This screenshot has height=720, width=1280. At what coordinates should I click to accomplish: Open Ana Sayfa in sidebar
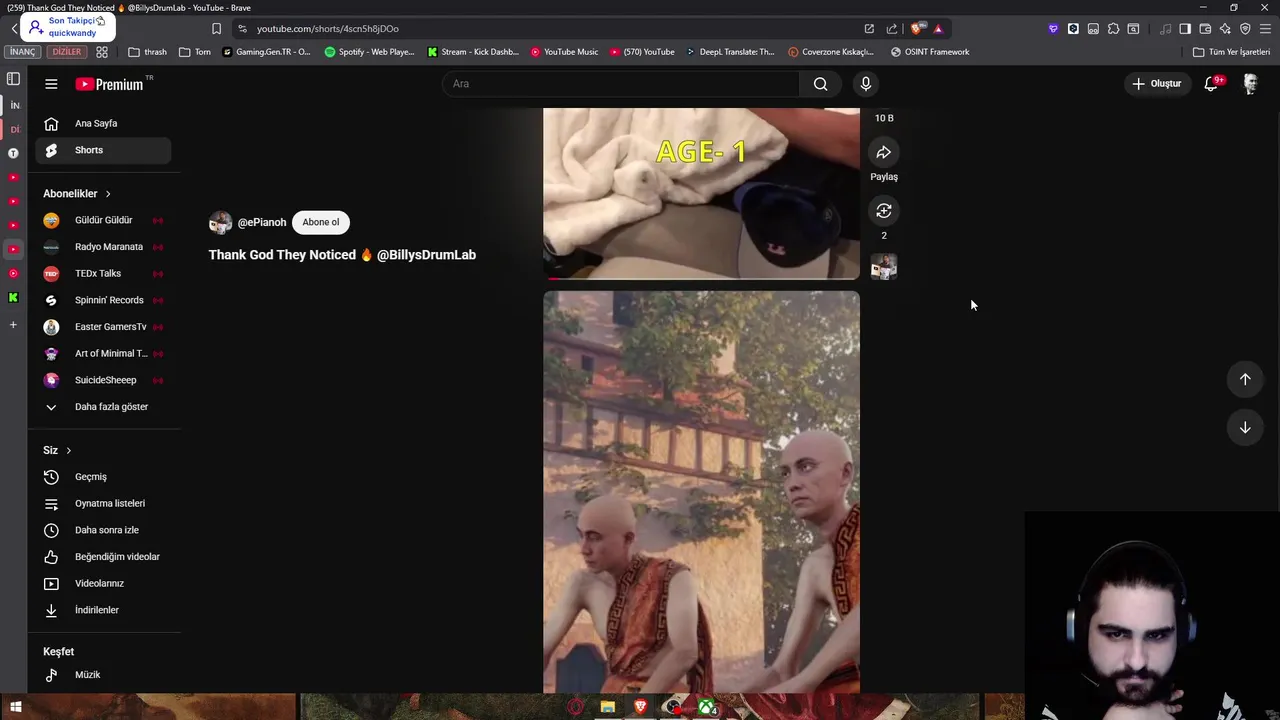tap(103, 123)
